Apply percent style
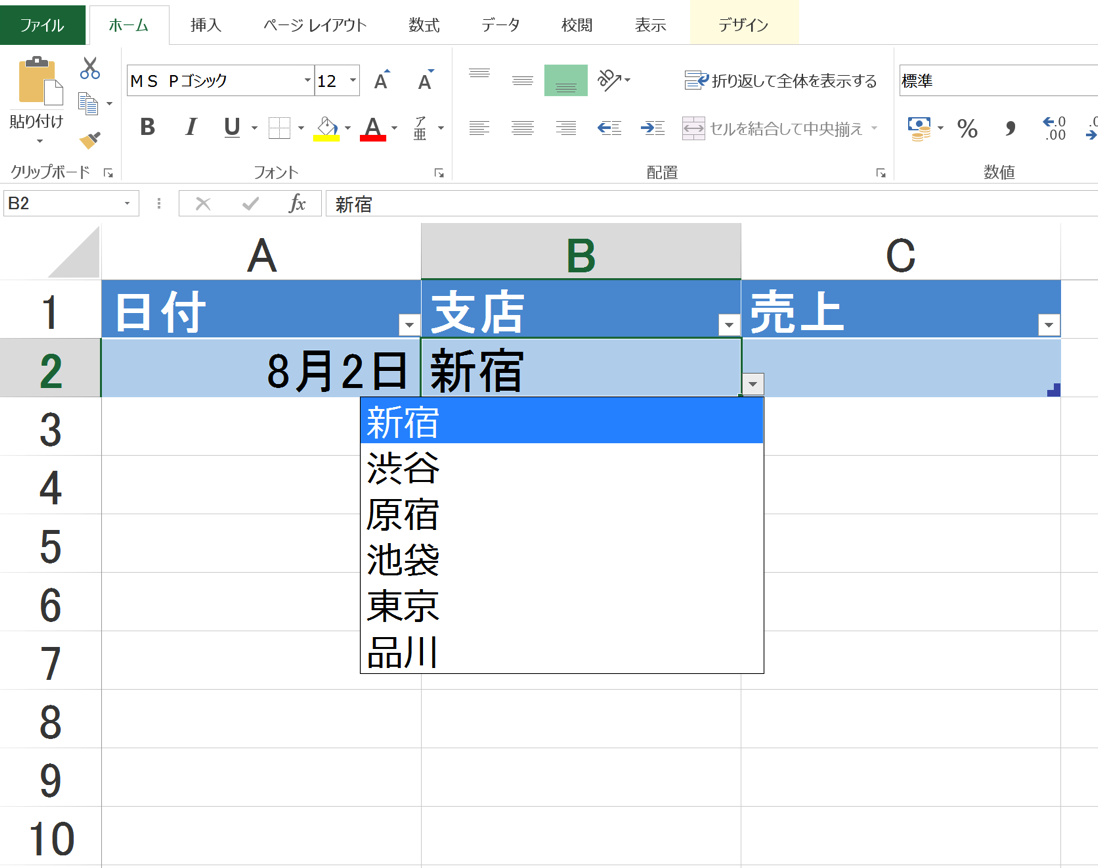Screen dimensions: 1098x868 tap(968, 129)
